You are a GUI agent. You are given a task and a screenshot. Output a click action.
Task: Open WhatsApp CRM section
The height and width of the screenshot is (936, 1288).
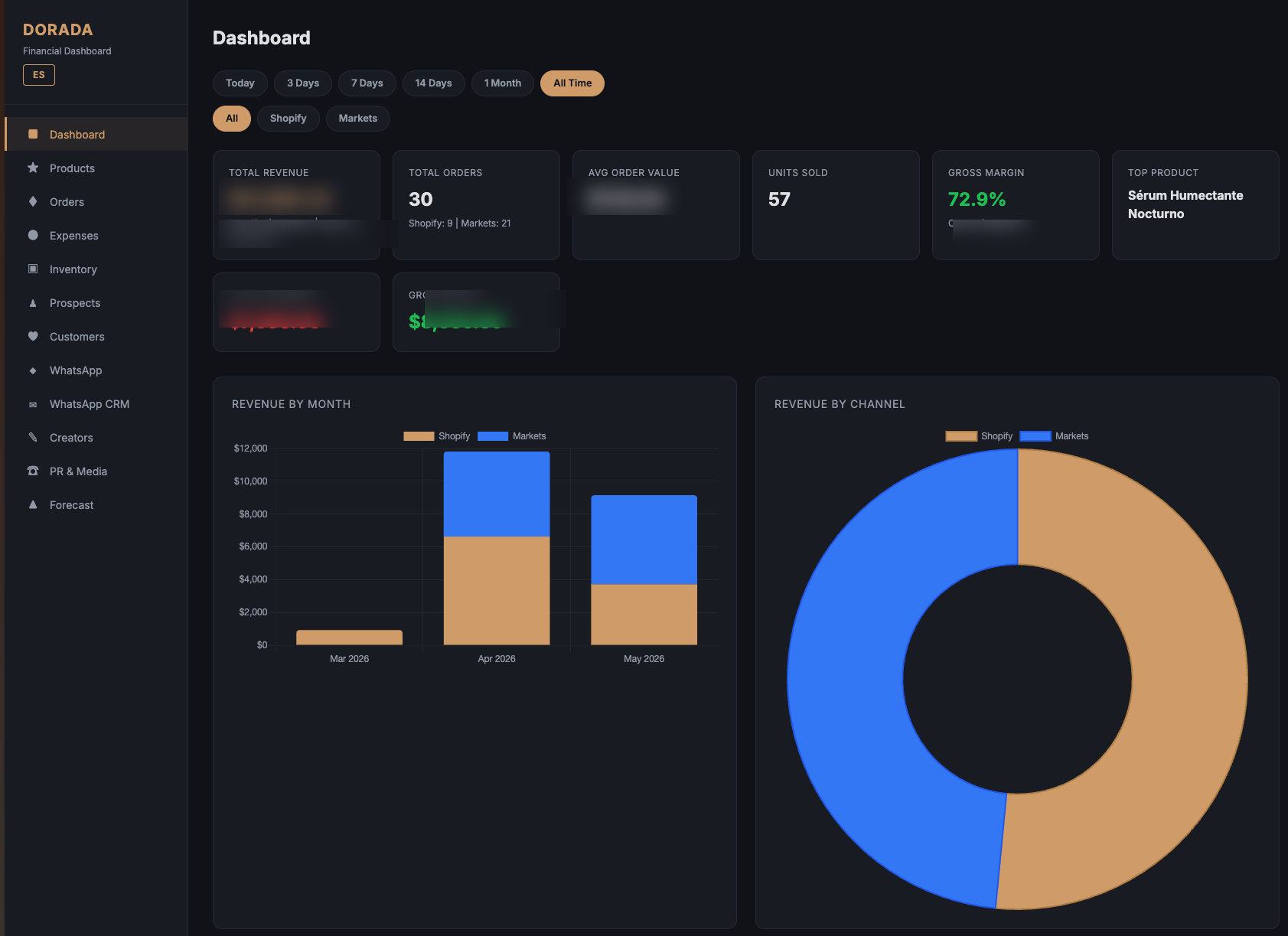96,404
